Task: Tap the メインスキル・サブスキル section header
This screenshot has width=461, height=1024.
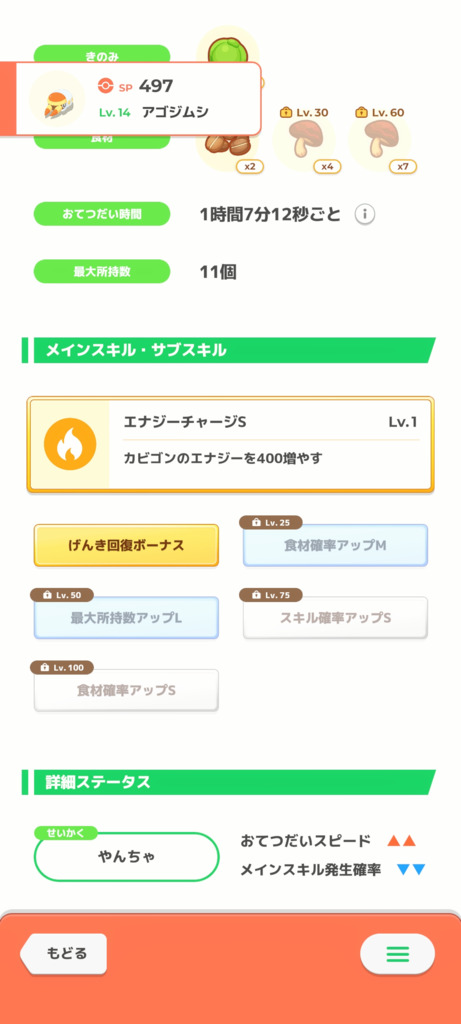Action: point(229,350)
